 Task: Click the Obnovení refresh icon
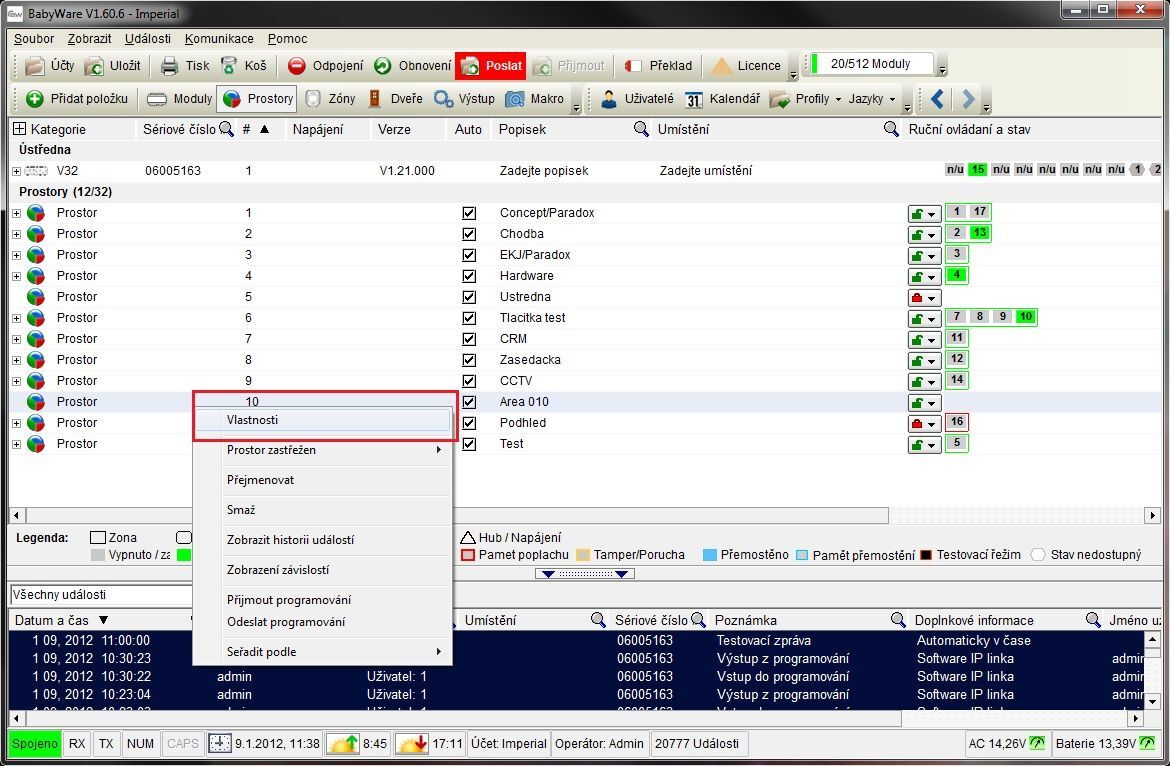(383, 66)
